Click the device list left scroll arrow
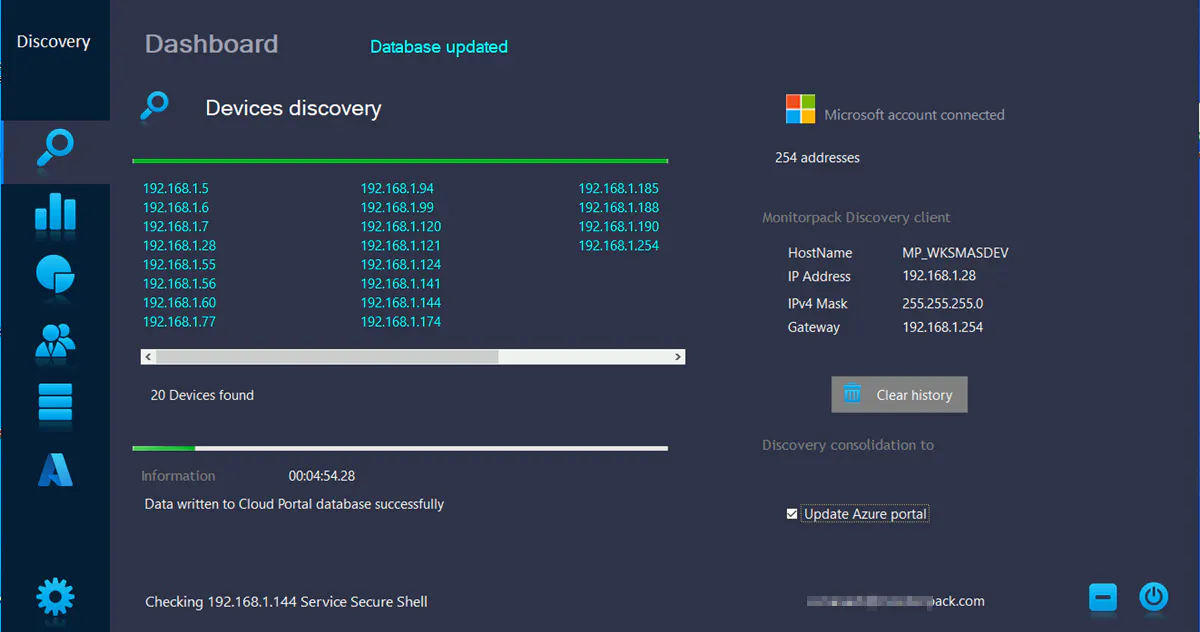 click(148, 357)
